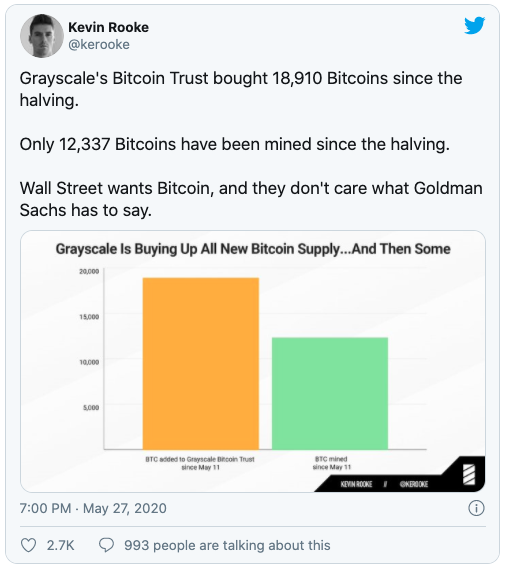Screen dimensions: 507x569
Task: Open replies via the speech bubble icon
Action: pyautogui.click(x=106, y=545)
